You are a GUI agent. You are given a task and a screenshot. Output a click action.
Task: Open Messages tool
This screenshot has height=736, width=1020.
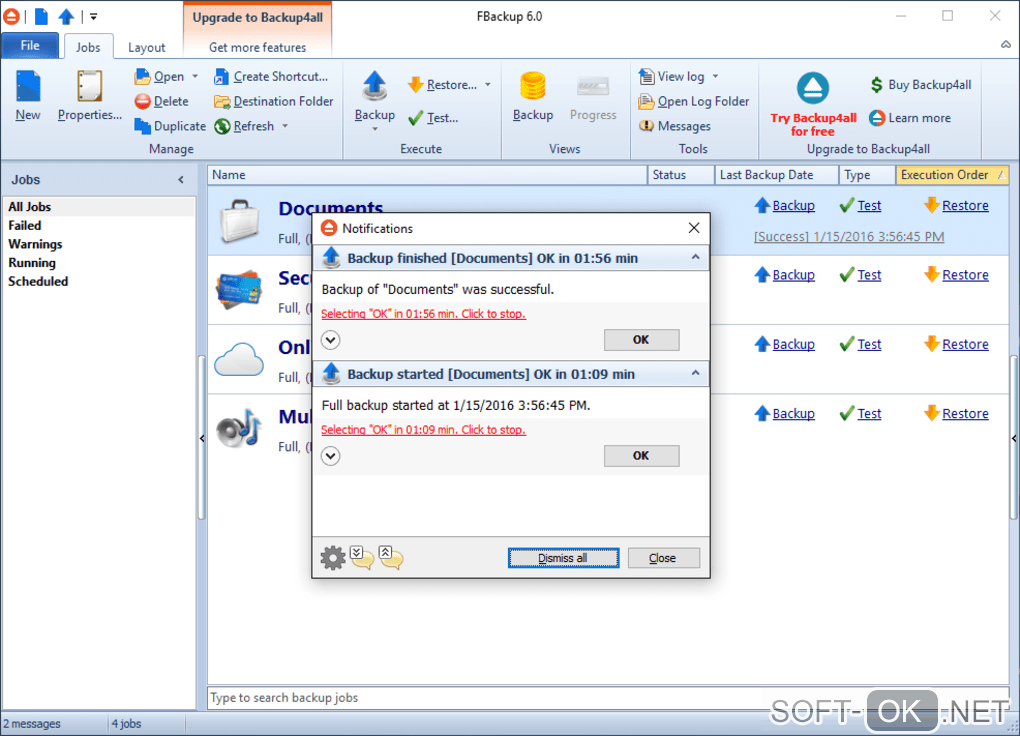coord(675,126)
